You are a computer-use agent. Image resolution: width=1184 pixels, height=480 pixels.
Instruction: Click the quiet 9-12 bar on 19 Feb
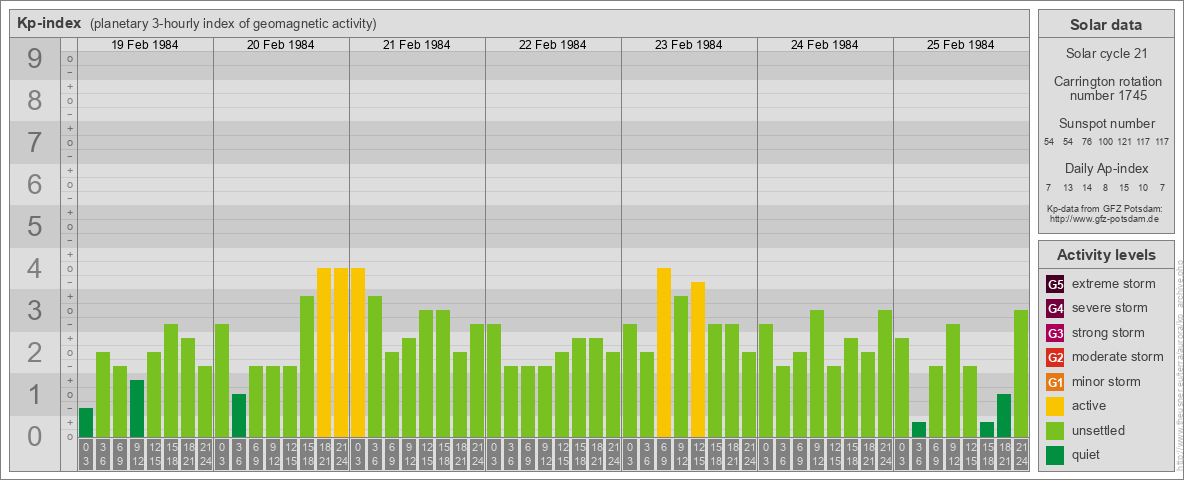click(137, 408)
